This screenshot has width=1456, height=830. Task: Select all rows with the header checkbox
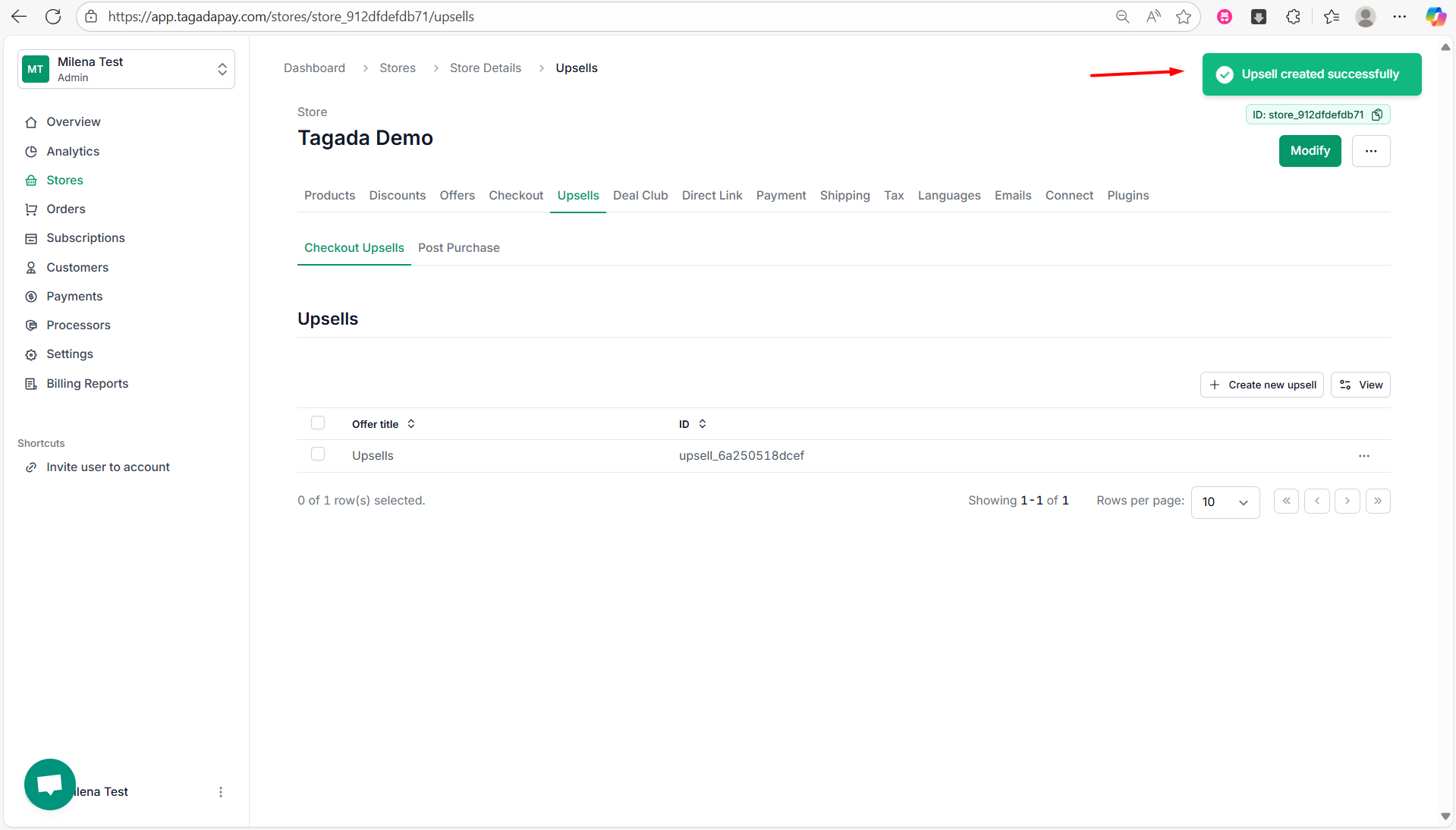[x=318, y=423]
